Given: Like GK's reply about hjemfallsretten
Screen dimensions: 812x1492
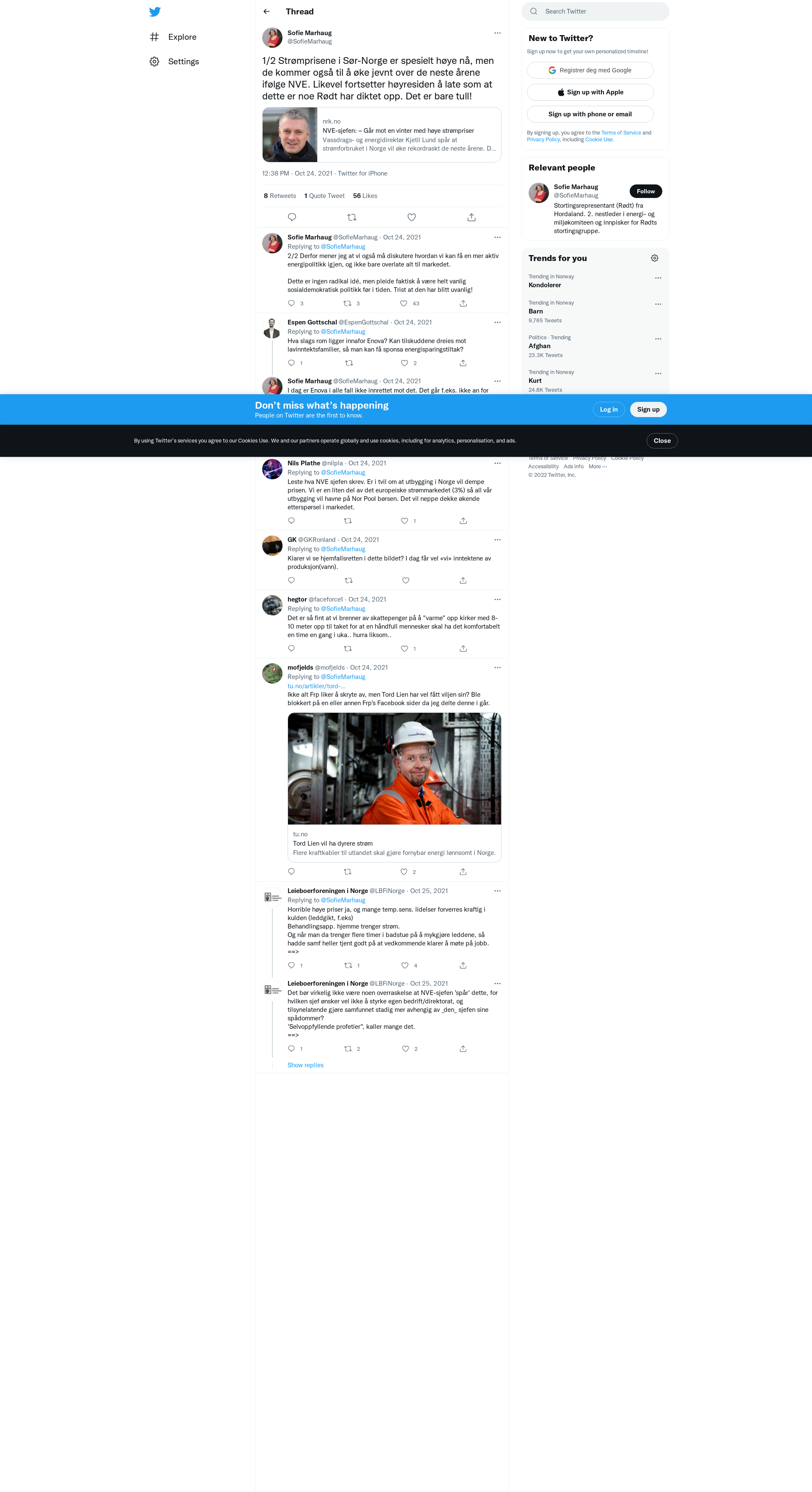Looking at the screenshot, I should (406, 580).
